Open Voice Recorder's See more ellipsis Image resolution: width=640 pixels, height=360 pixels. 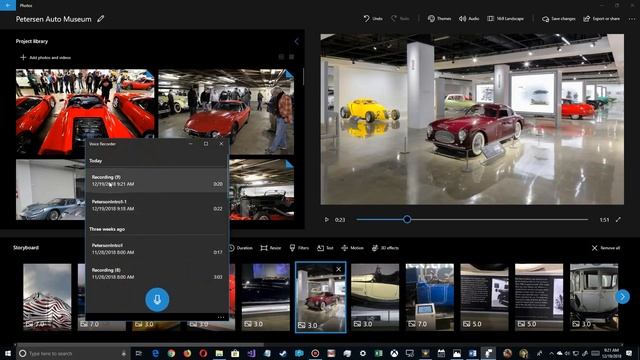[221, 317]
